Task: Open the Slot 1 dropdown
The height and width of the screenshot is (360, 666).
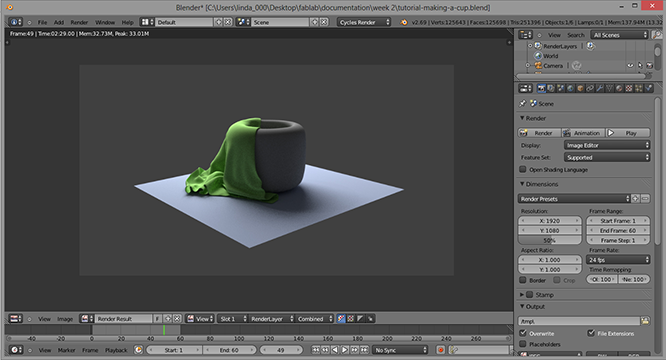Action: point(233,318)
